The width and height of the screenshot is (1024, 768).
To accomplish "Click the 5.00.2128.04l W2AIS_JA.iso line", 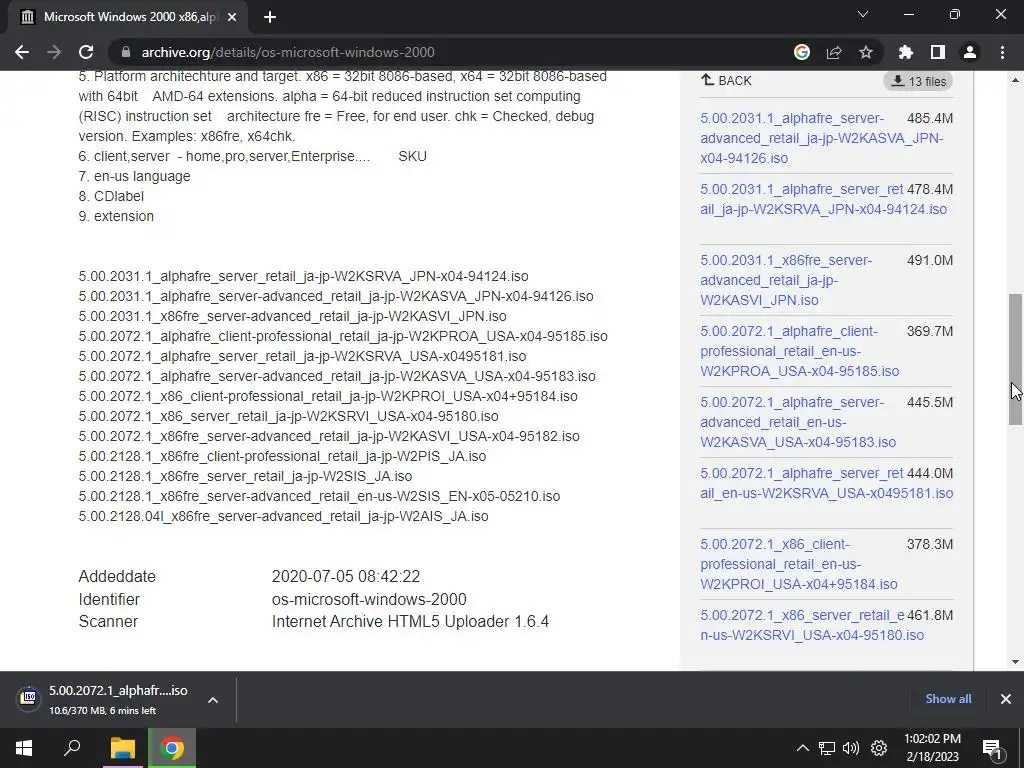I will [283, 516].
